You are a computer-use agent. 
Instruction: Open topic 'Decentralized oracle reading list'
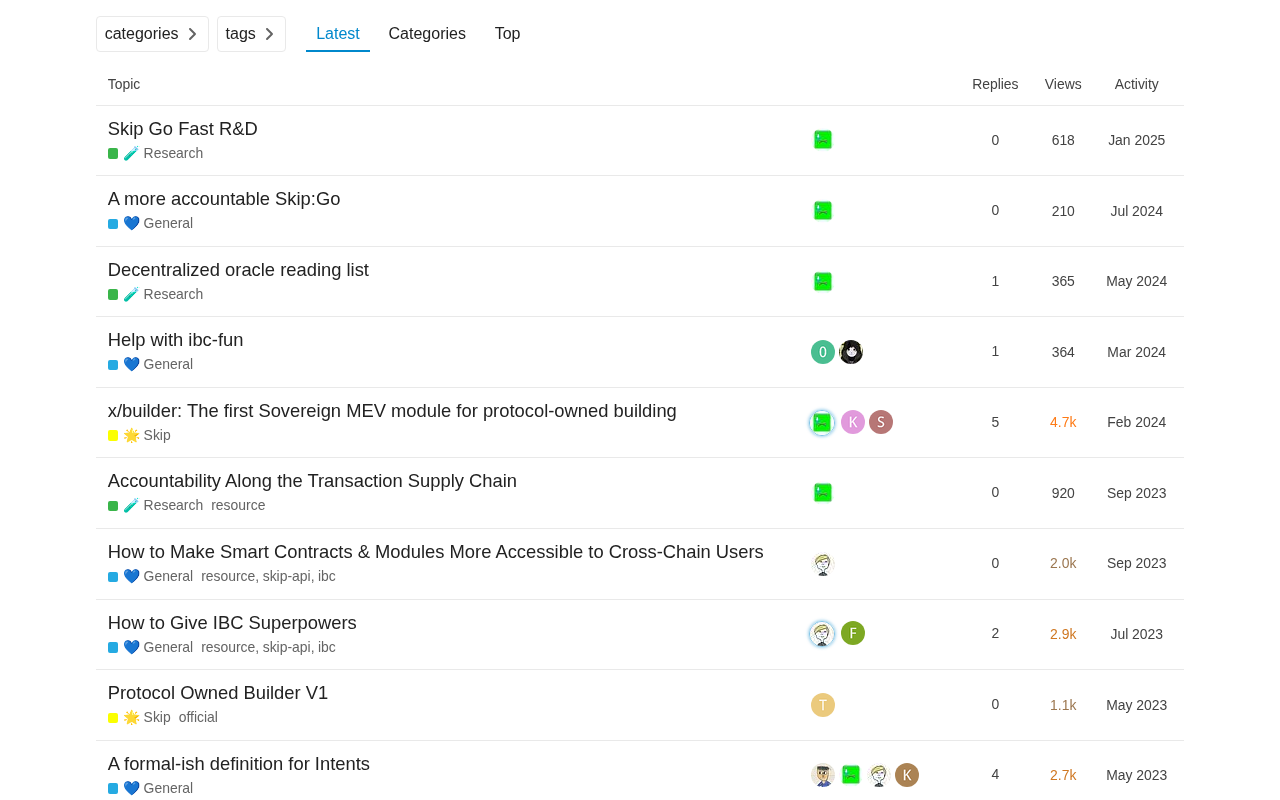(238, 270)
